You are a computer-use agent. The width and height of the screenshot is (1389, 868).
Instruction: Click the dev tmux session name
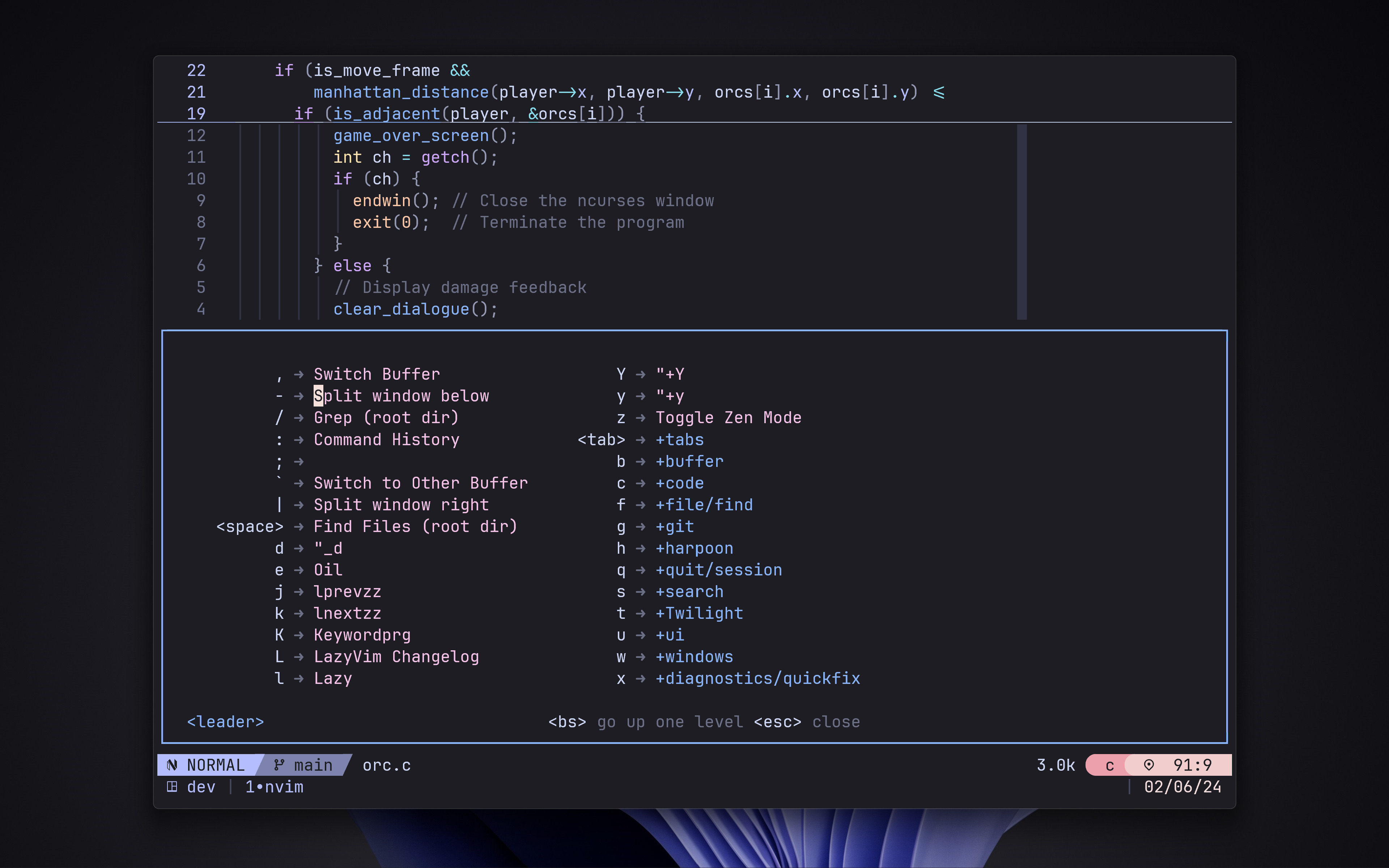(x=201, y=787)
